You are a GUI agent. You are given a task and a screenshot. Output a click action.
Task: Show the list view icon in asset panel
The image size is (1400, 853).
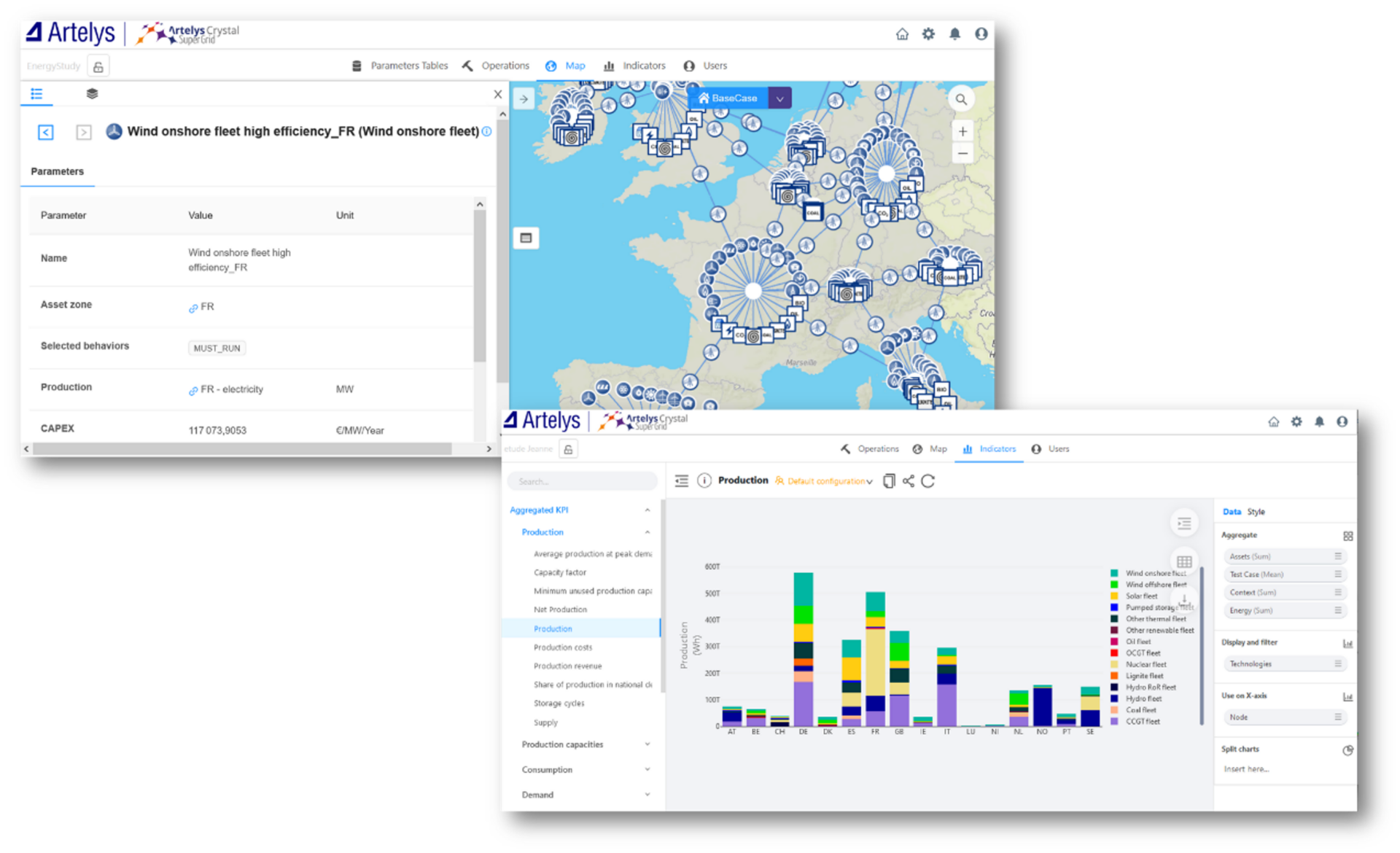click(36, 93)
